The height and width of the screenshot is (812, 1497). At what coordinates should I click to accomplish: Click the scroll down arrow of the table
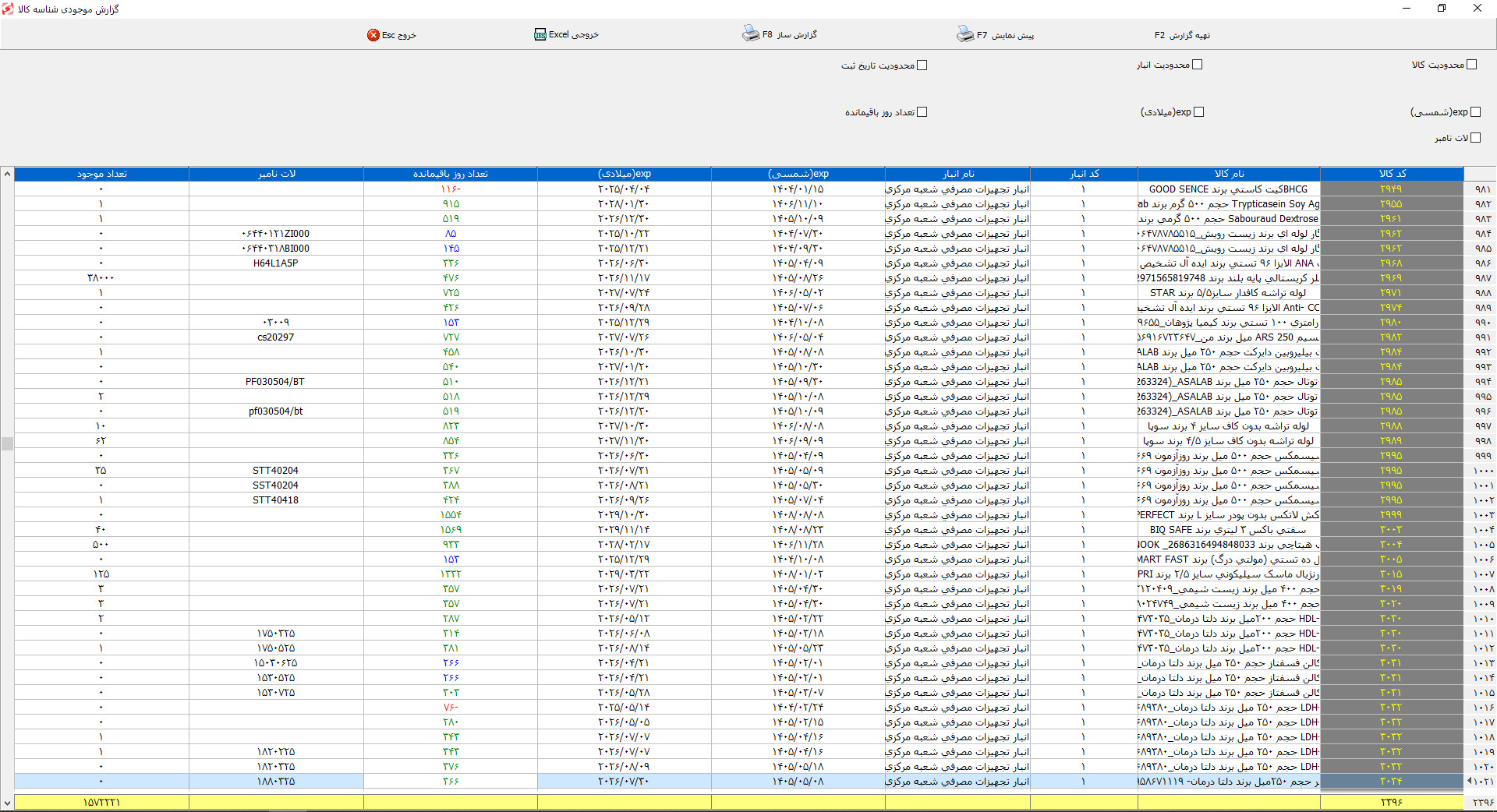[x=7, y=803]
